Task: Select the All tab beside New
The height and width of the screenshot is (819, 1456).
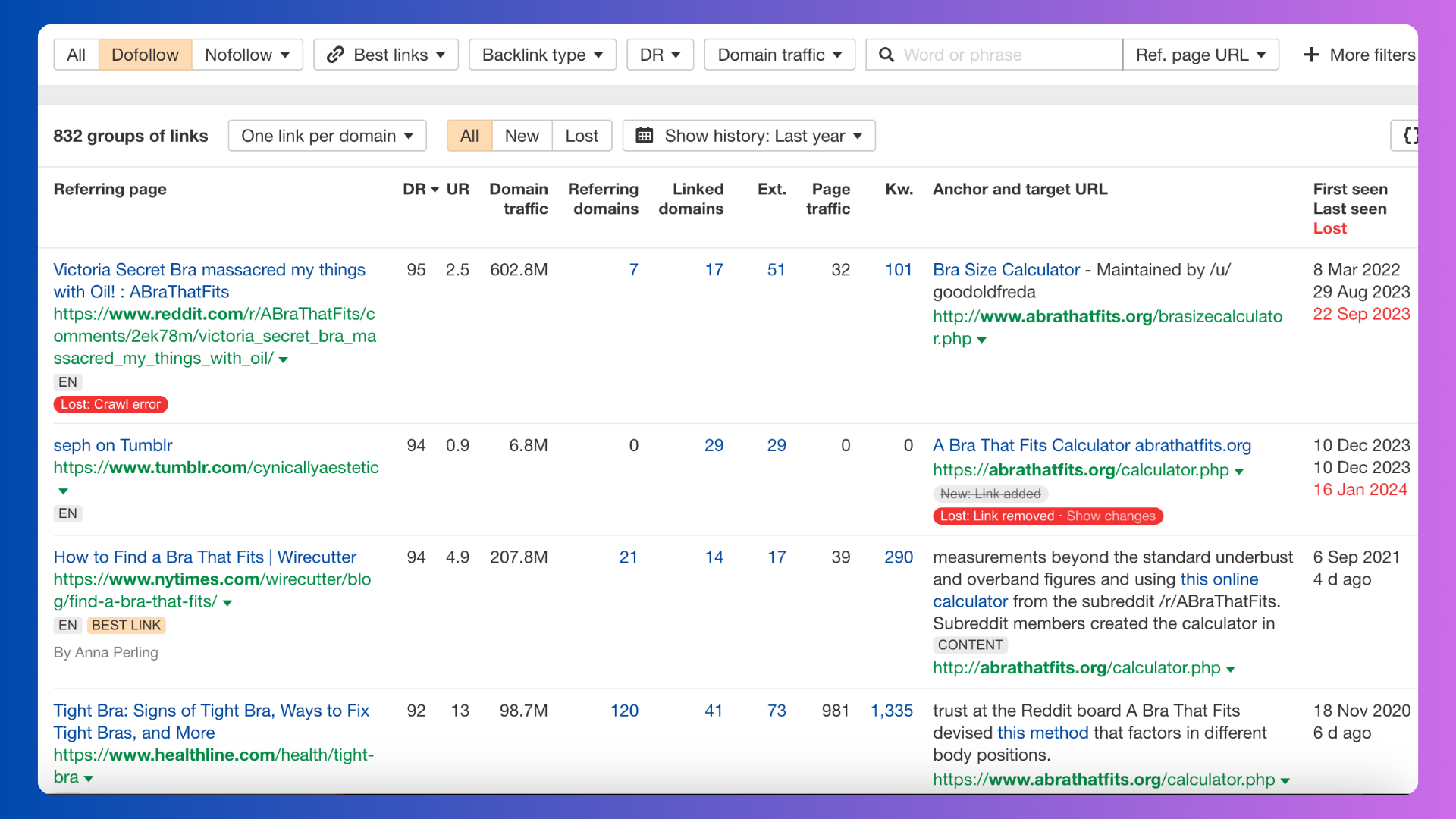Action: [469, 136]
